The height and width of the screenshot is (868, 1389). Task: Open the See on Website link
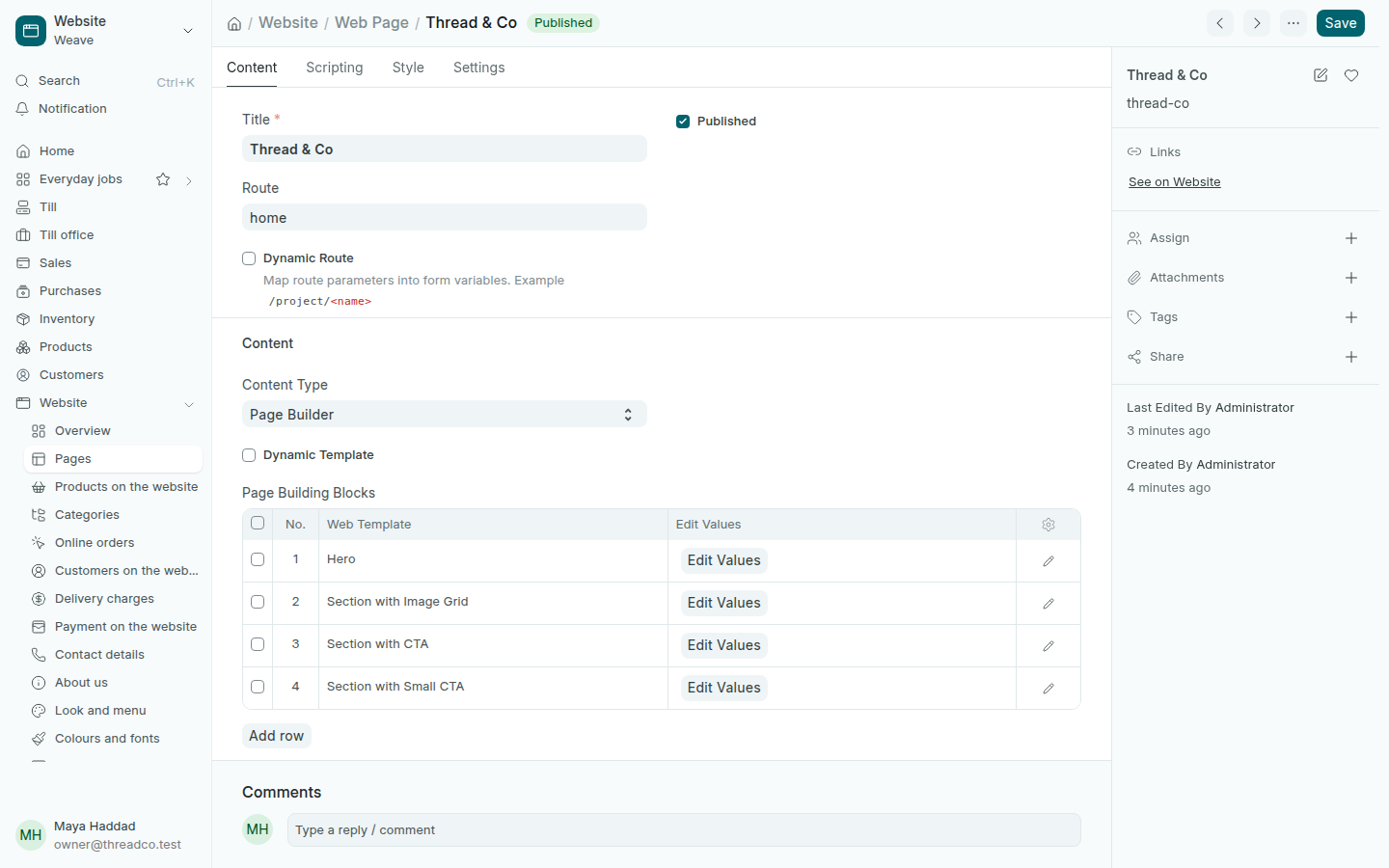pyautogui.click(x=1175, y=182)
